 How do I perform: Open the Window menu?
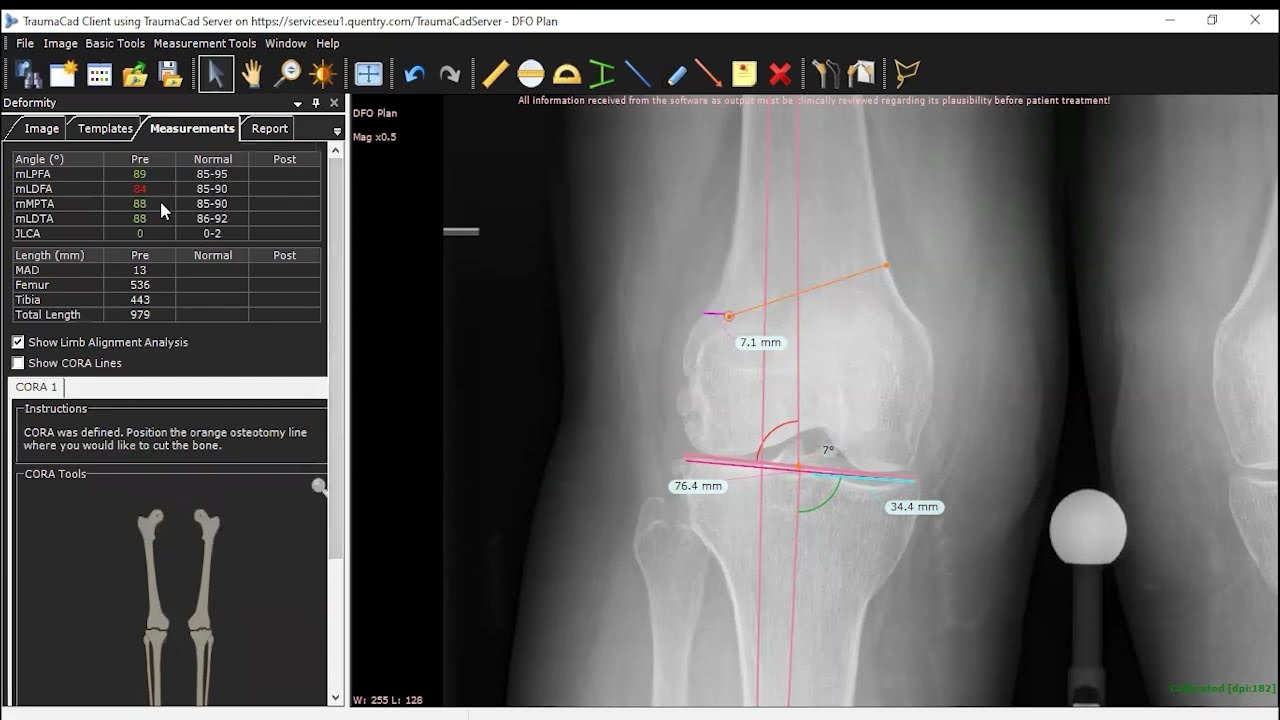click(x=285, y=43)
